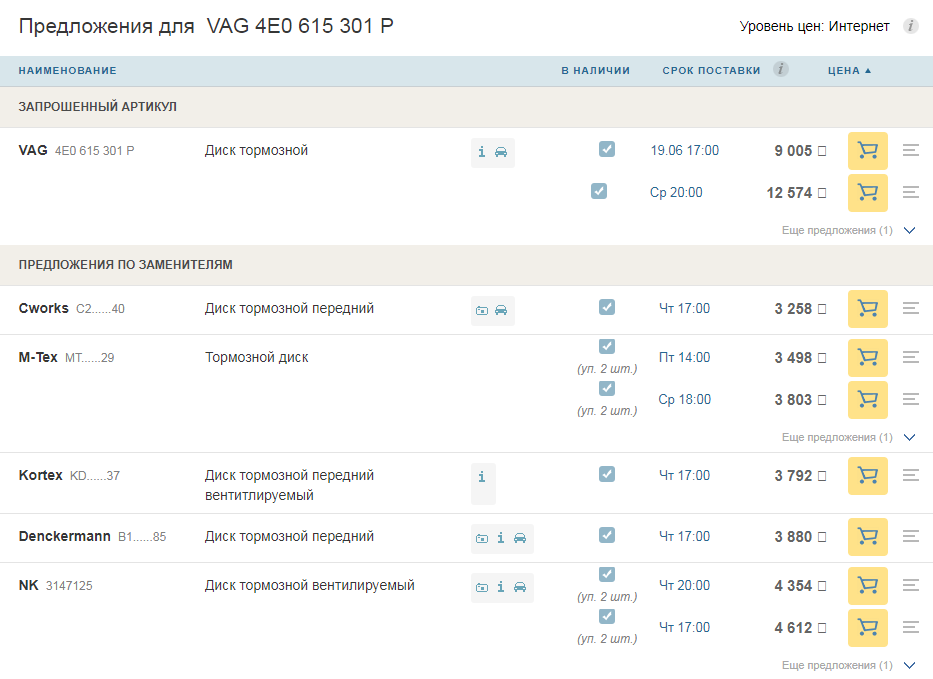This screenshot has height=679, width=933.
Task: Open the photo icon for Cworks brake disc
Action: click(x=482, y=310)
